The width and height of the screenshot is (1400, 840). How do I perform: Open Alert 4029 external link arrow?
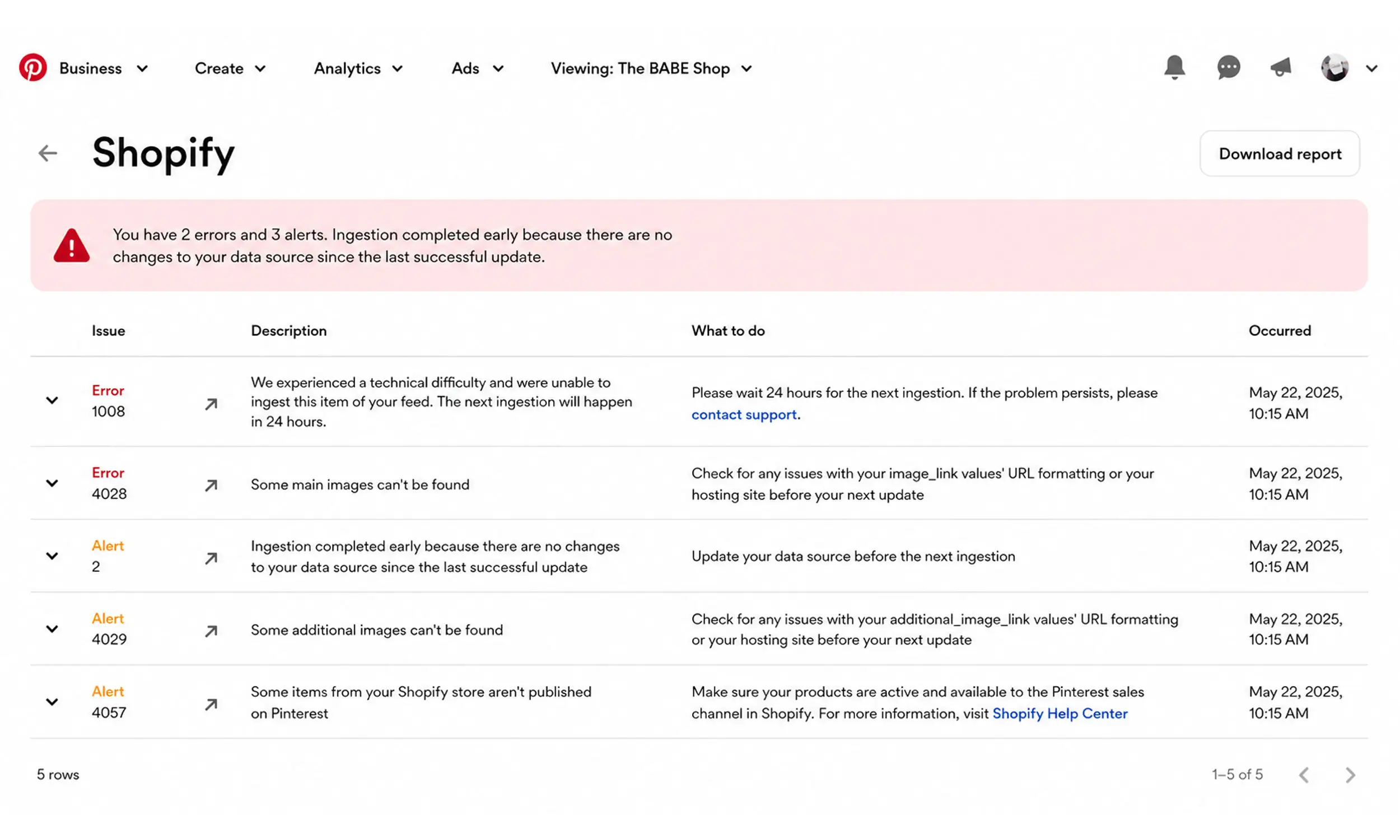(x=211, y=631)
